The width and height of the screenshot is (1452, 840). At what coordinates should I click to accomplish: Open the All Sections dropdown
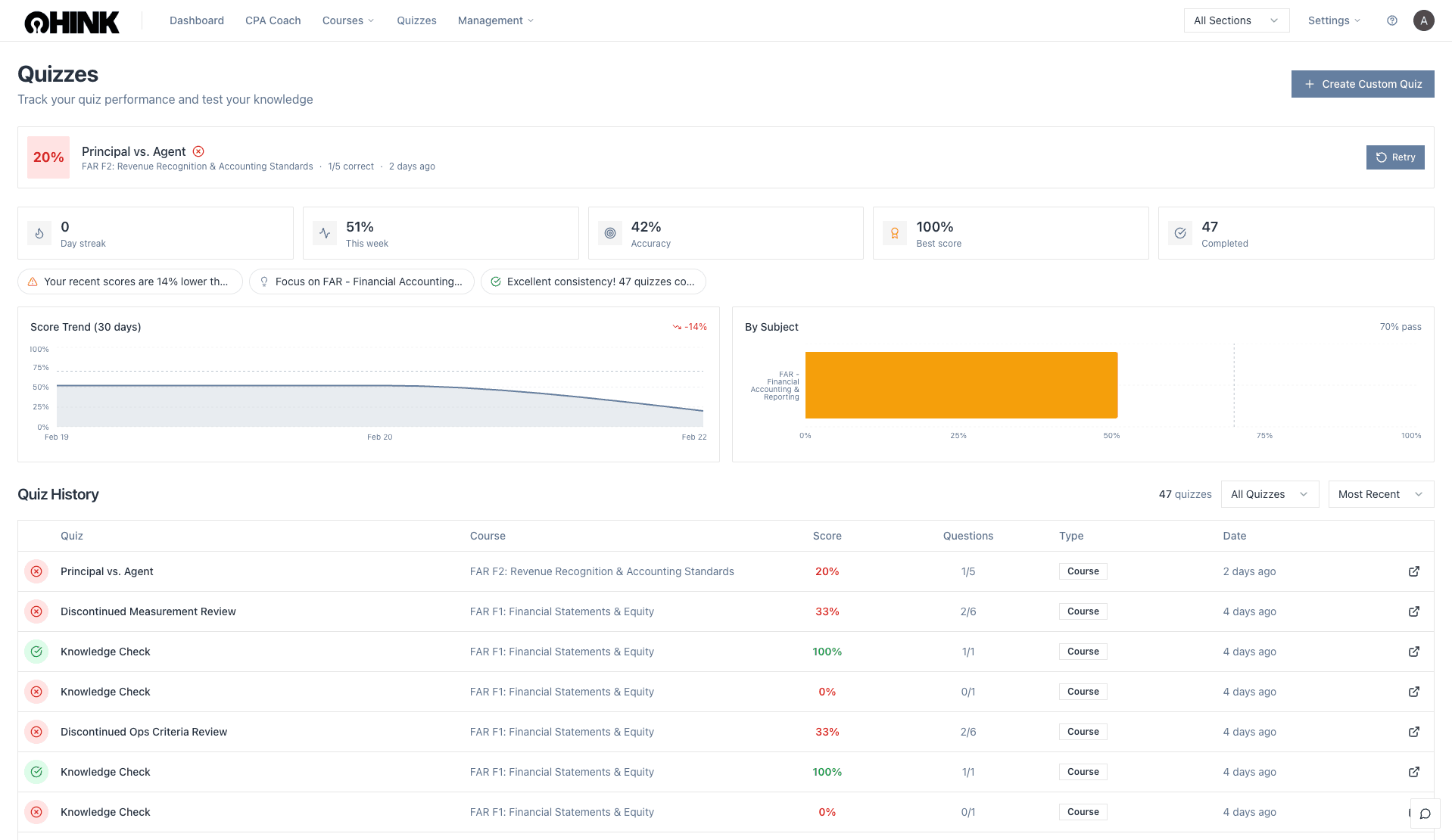click(1235, 20)
